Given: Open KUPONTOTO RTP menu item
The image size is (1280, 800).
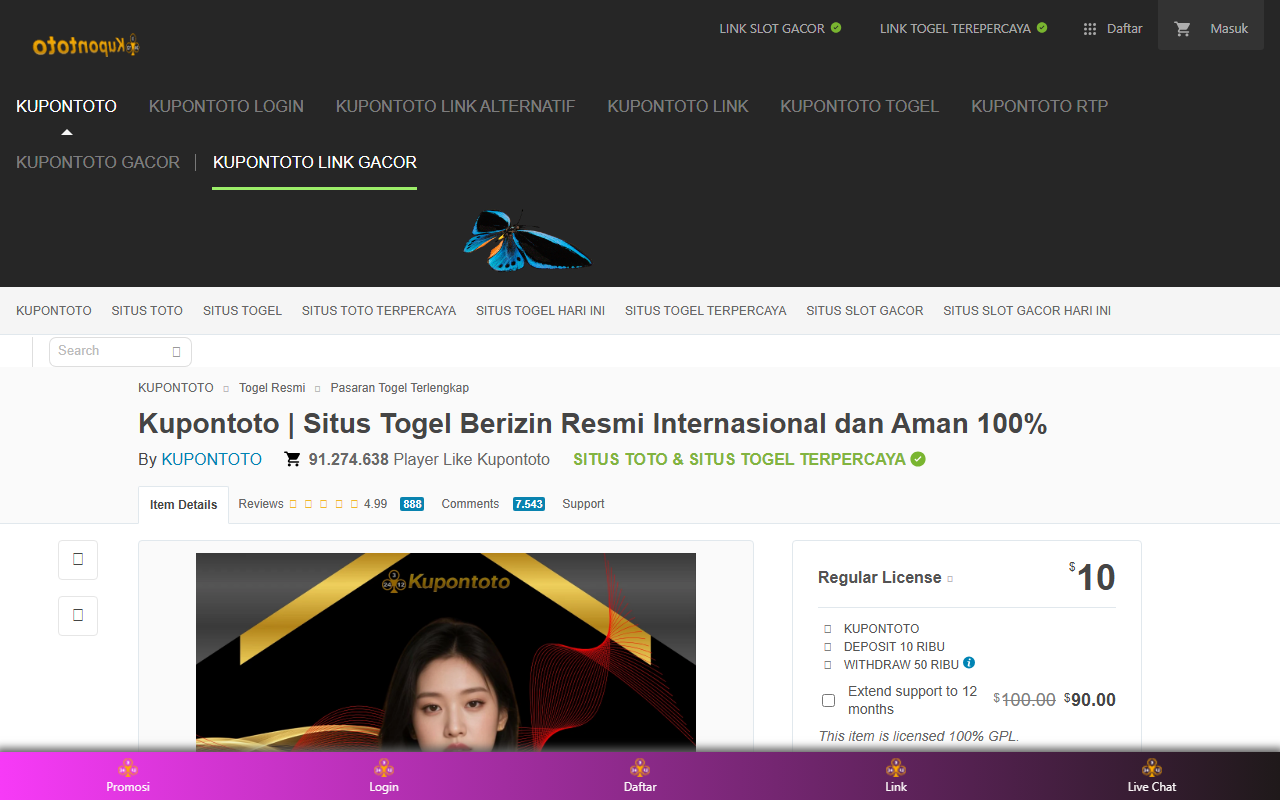Looking at the screenshot, I should pyautogui.click(x=1040, y=106).
